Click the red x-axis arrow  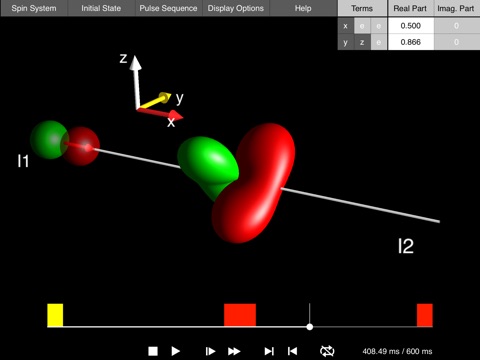[x=160, y=113]
